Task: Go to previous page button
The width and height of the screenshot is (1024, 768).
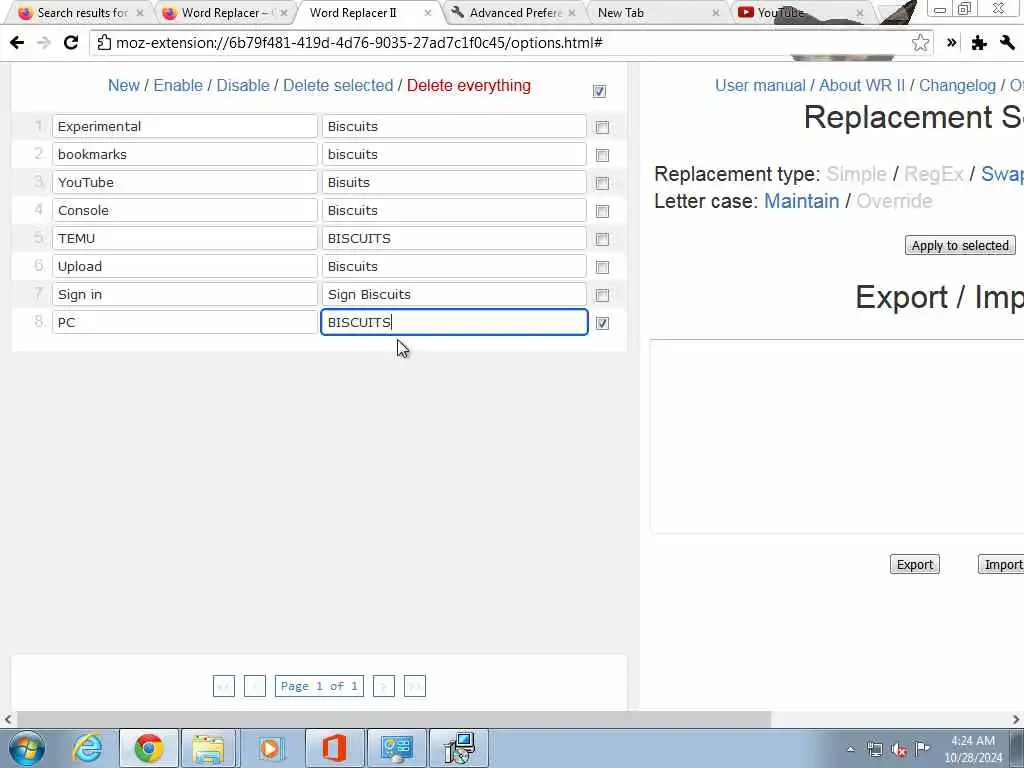Action: [x=255, y=686]
